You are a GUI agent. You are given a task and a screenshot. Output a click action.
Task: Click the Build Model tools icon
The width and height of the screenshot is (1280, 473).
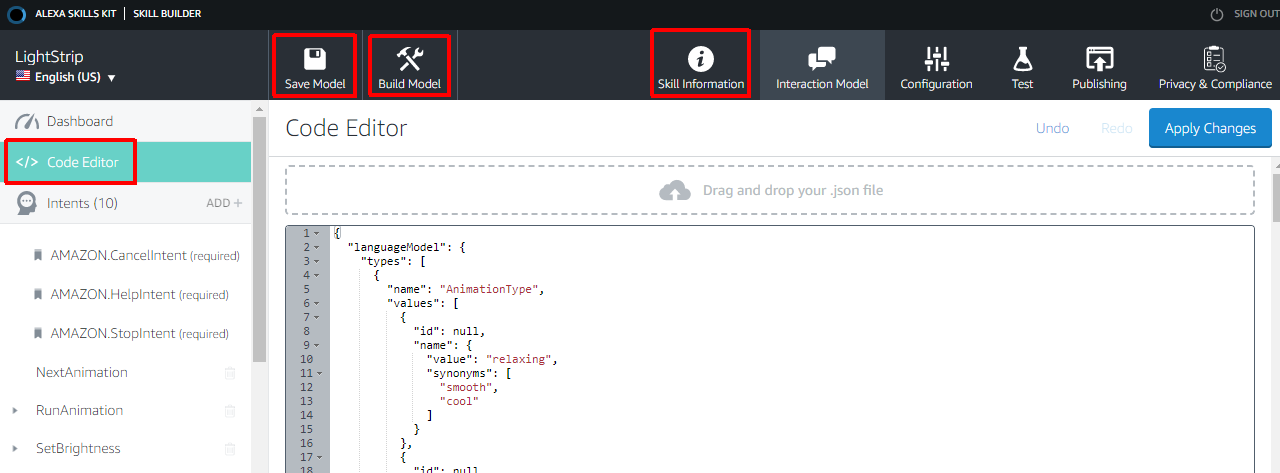(x=409, y=58)
